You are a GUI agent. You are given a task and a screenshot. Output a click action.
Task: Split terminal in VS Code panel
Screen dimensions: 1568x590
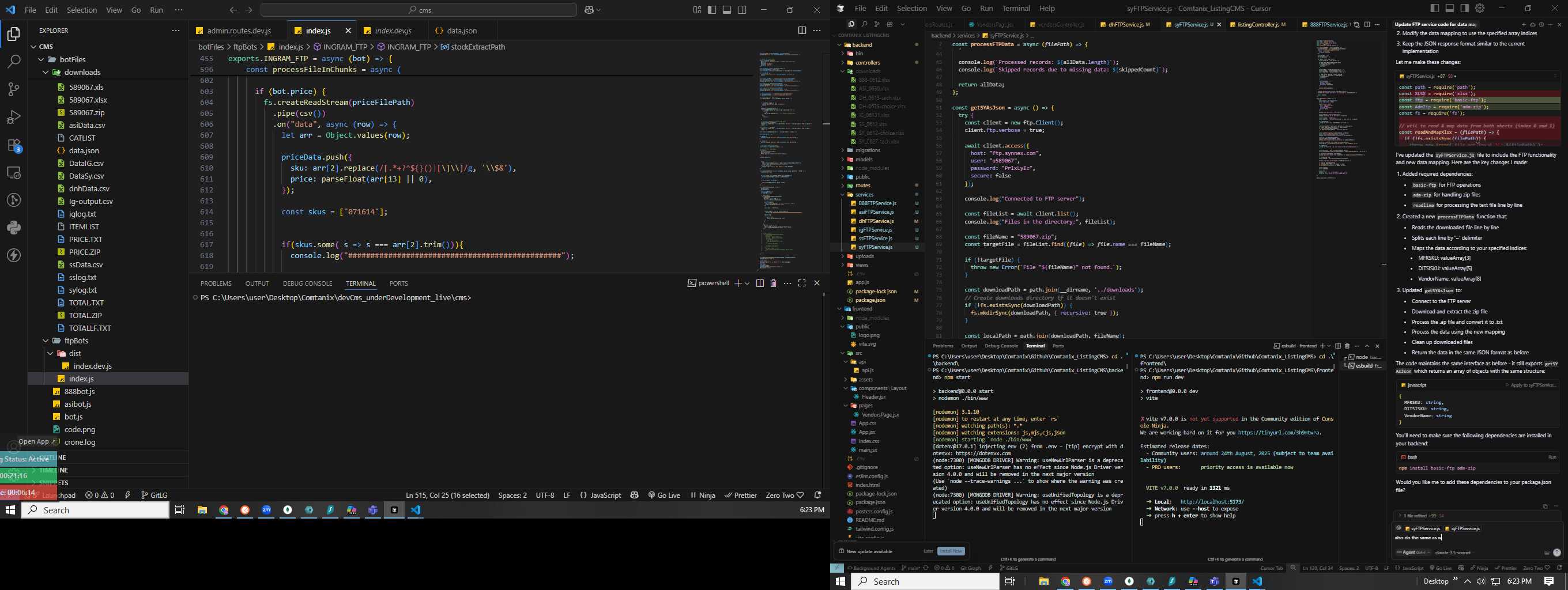[x=760, y=283]
